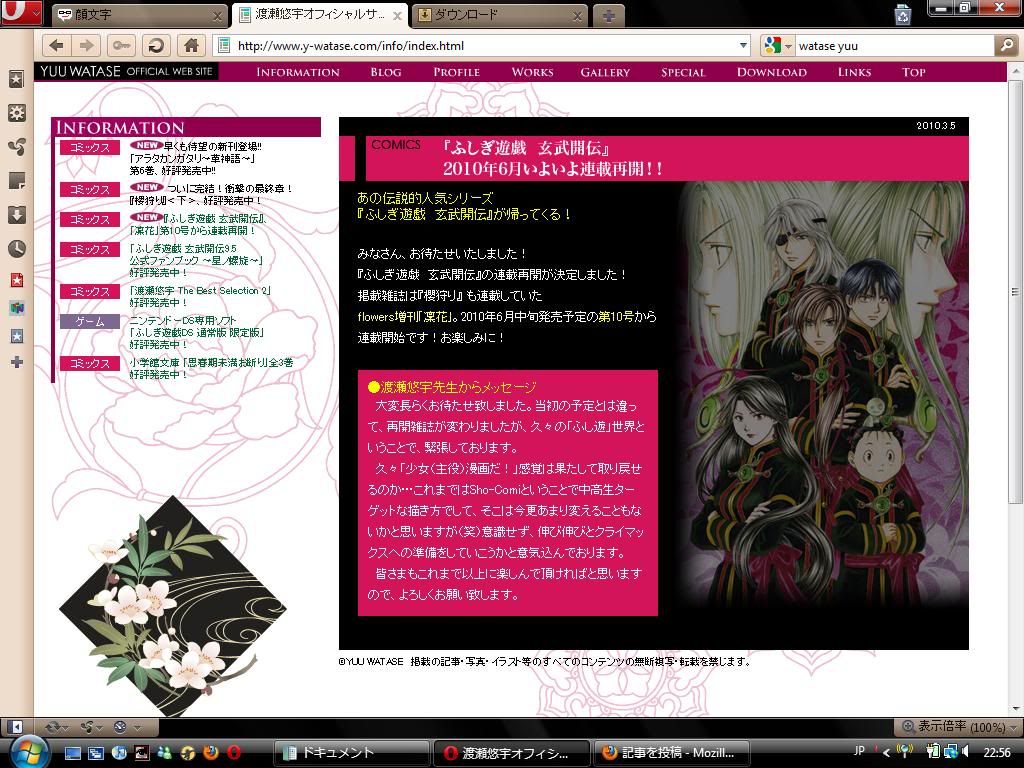Viewport: 1024px width, 768px height.
Task: Launch Opera from the quick launch bar
Action: click(234, 752)
